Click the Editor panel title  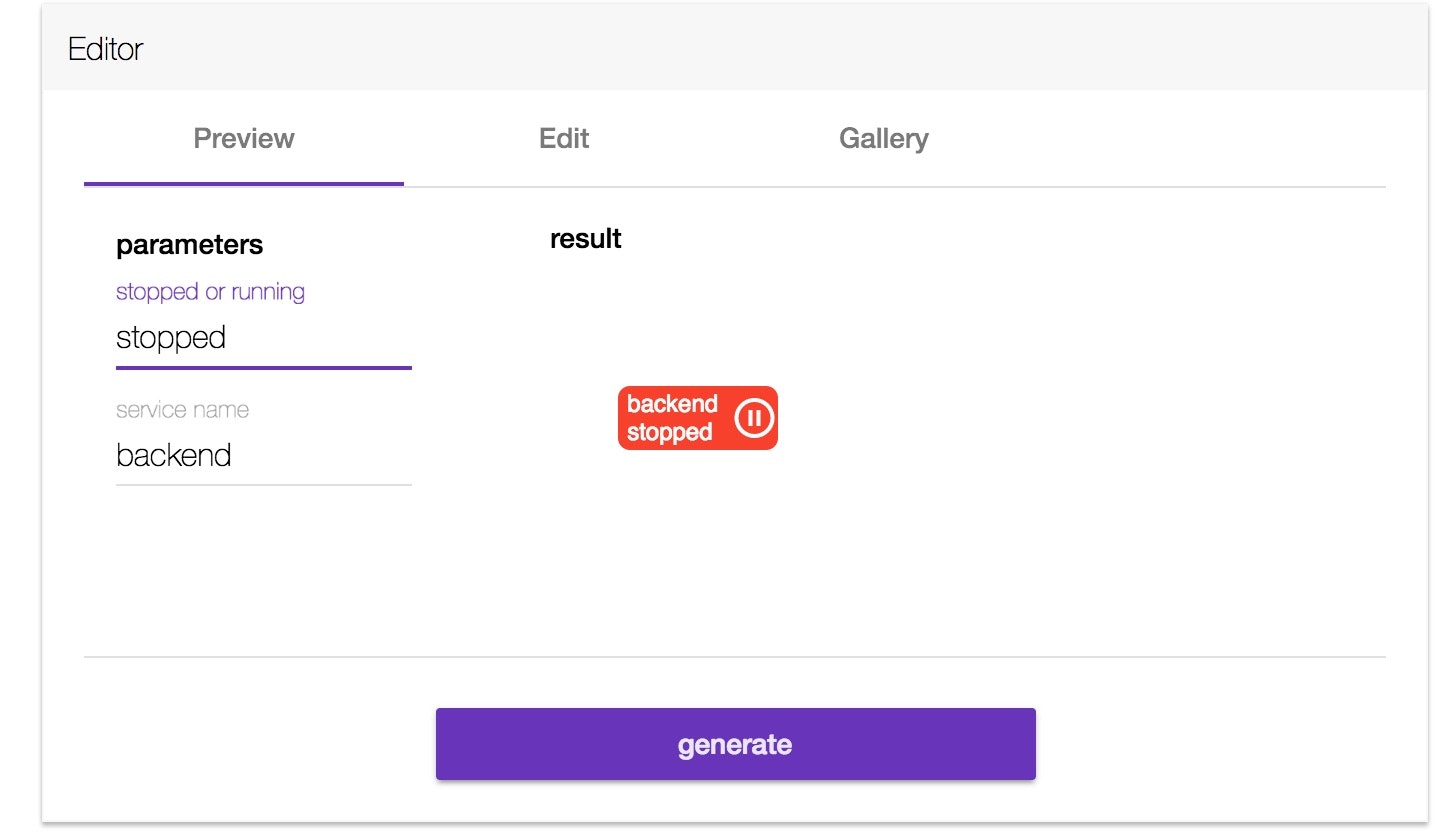[x=104, y=49]
